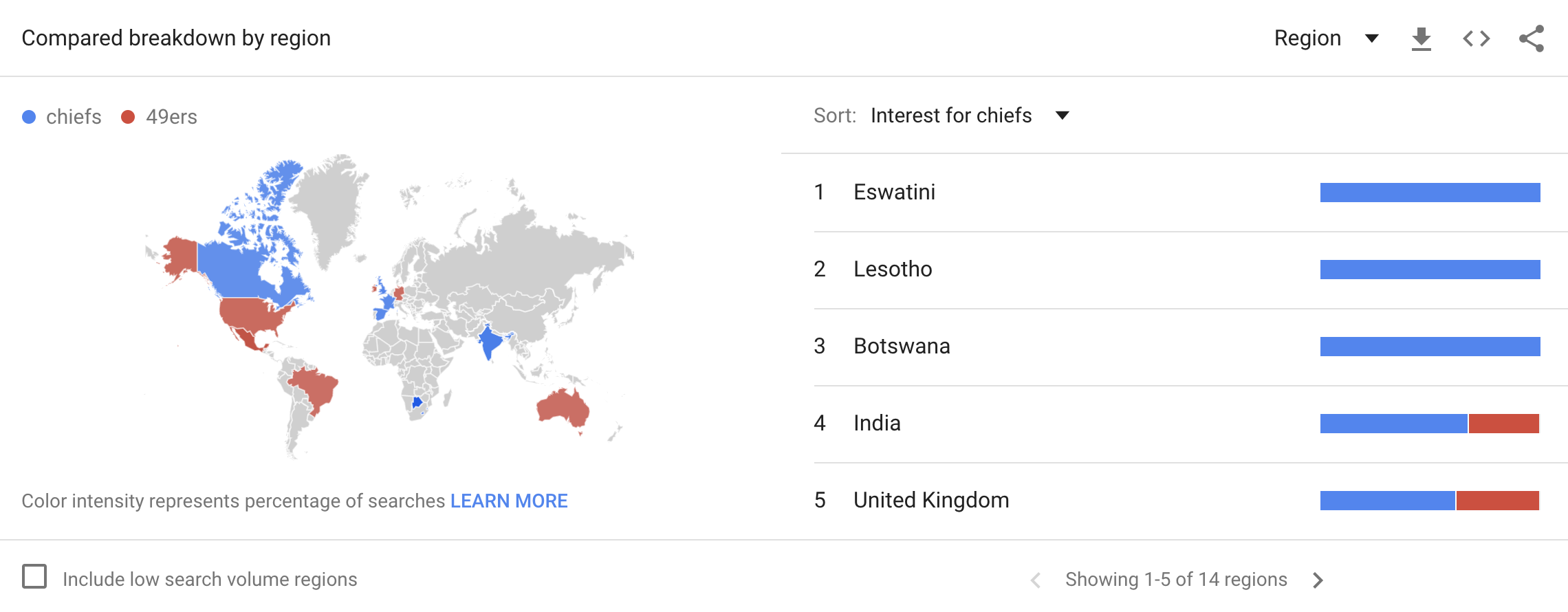Enable include low search volume regions
This screenshot has width=1568, height=612.
[34, 576]
